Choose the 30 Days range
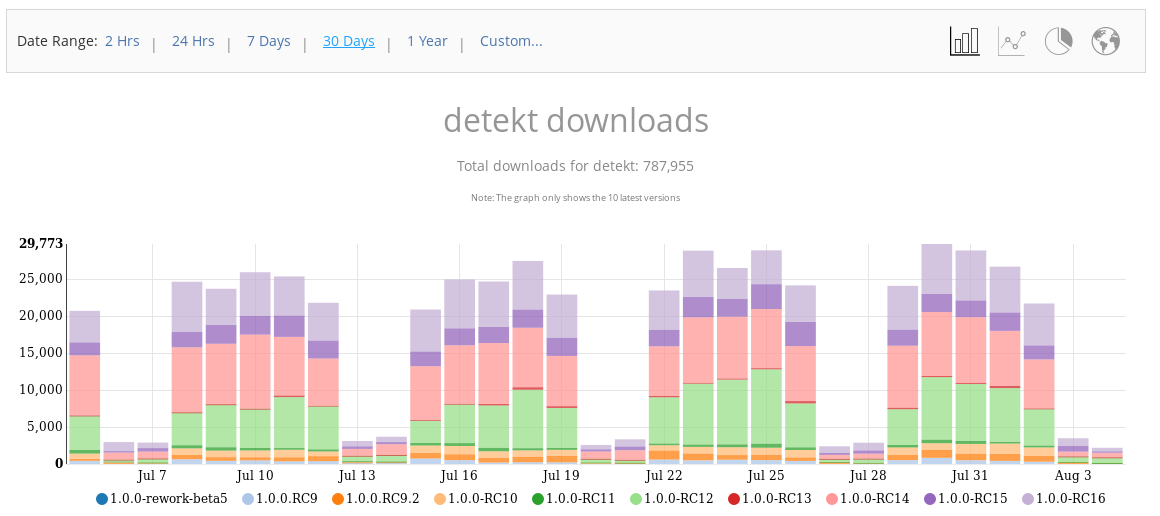The width and height of the screenshot is (1160, 516). pyautogui.click(x=348, y=41)
